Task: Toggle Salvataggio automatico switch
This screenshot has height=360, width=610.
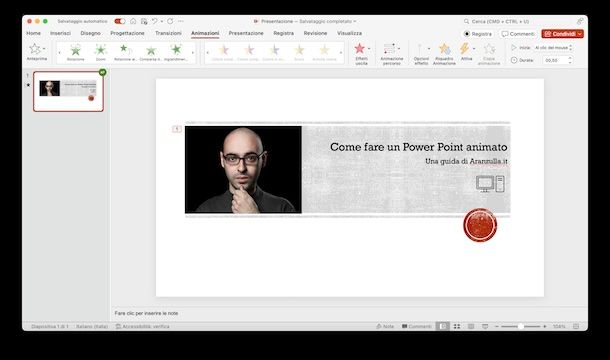Action: click(120, 21)
